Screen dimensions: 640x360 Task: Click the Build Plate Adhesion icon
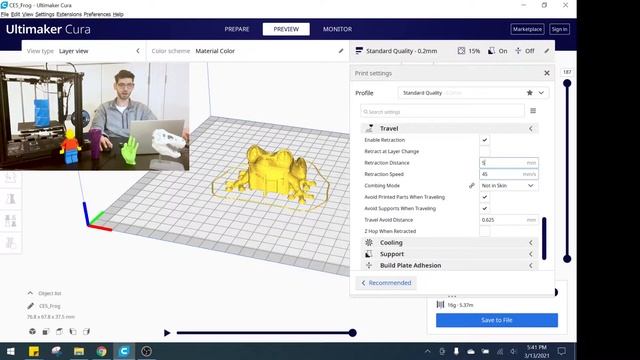pyautogui.click(x=369, y=265)
